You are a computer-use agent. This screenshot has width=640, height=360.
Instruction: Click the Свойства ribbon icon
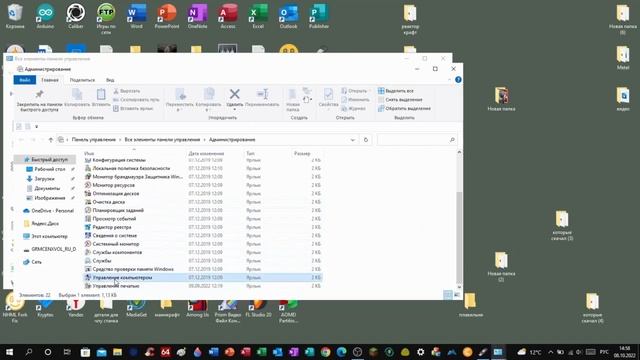328,98
